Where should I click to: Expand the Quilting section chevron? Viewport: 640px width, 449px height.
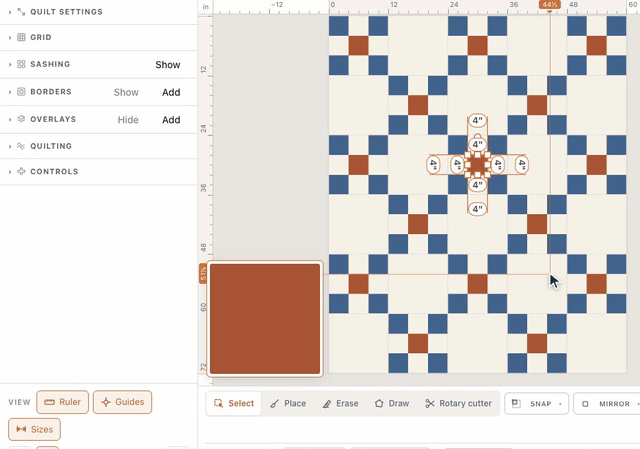click(x=10, y=146)
